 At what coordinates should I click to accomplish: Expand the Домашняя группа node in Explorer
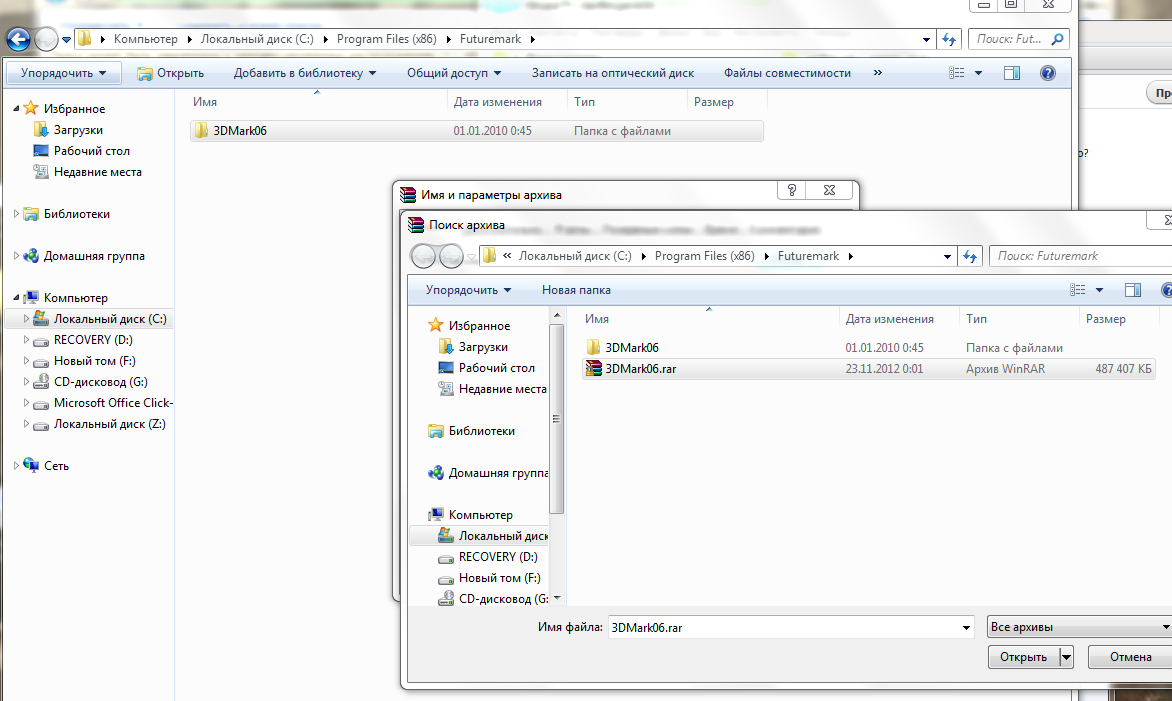click(16, 256)
